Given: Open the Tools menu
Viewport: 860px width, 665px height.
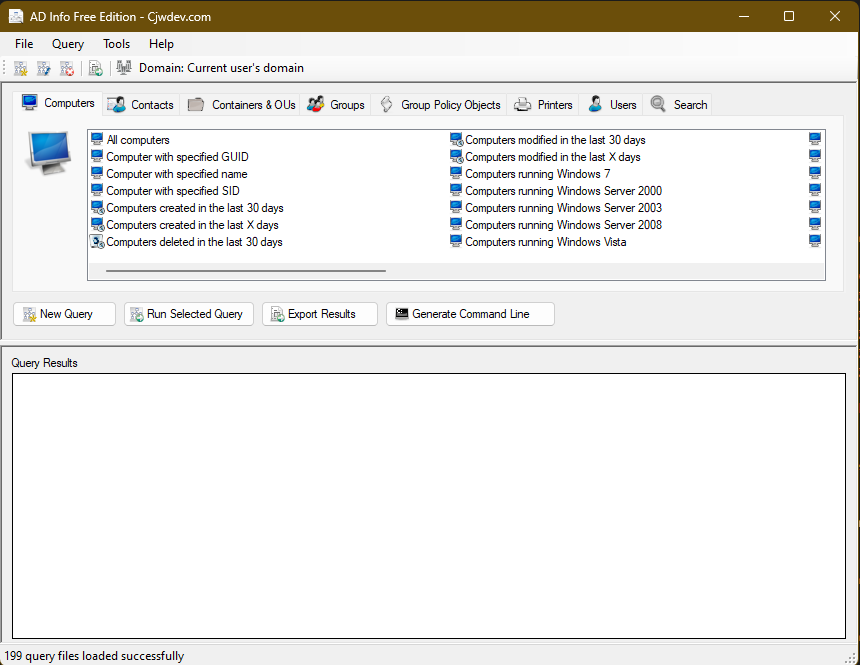Looking at the screenshot, I should pos(116,44).
